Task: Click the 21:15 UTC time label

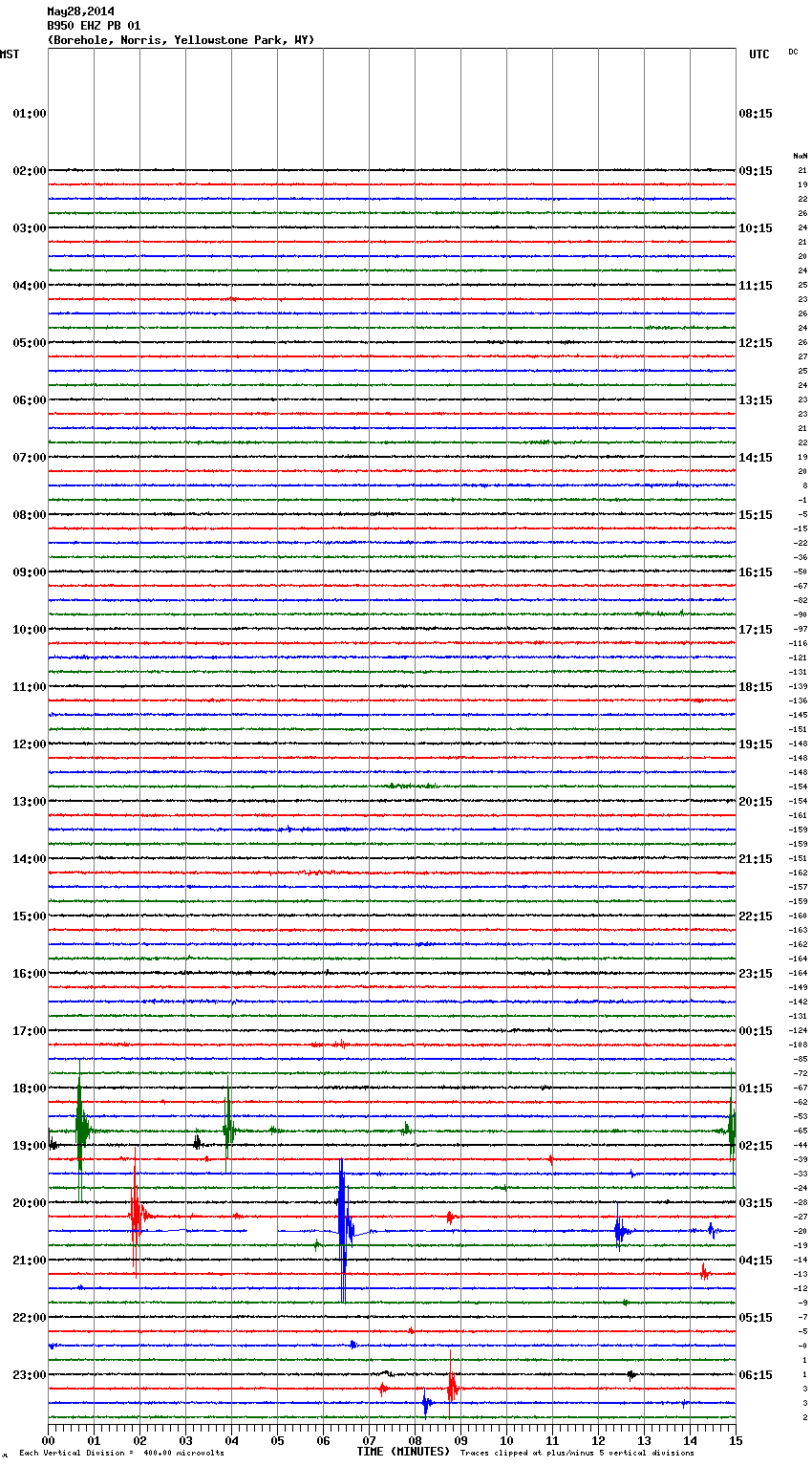Action: 756,859
